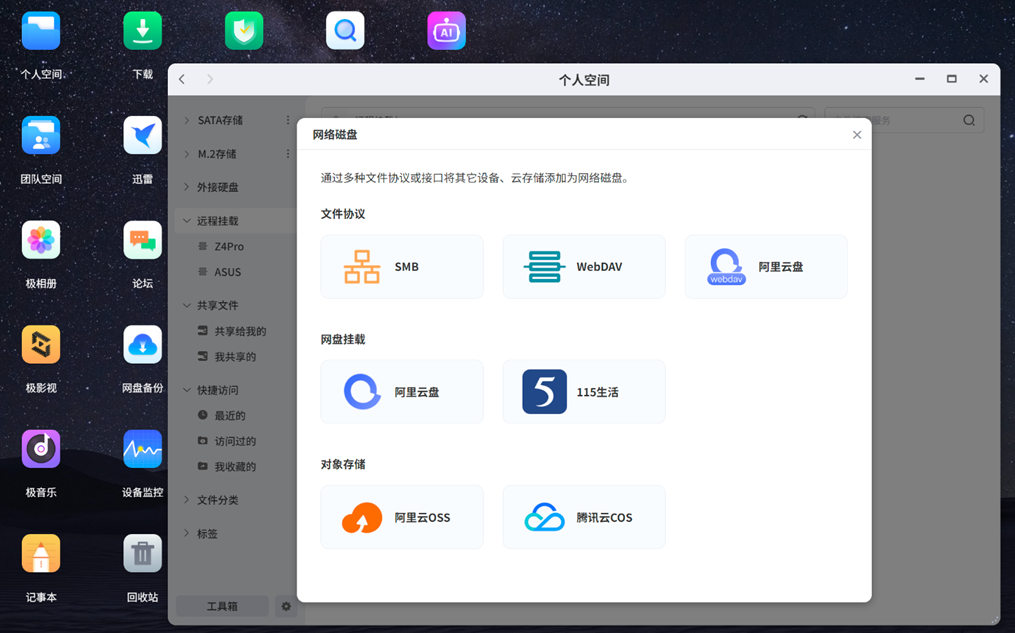Launch the 极音乐 music app

[41, 449]
